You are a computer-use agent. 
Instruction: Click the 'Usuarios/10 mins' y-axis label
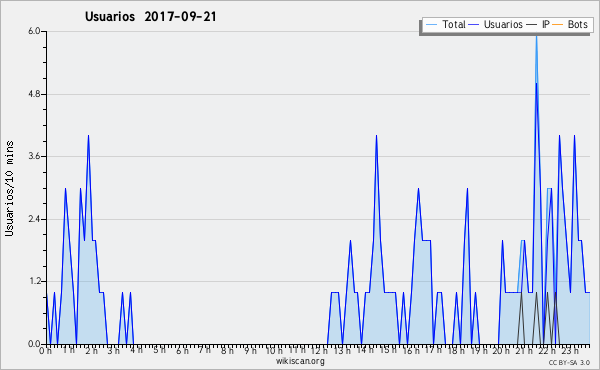click(9, 188)
